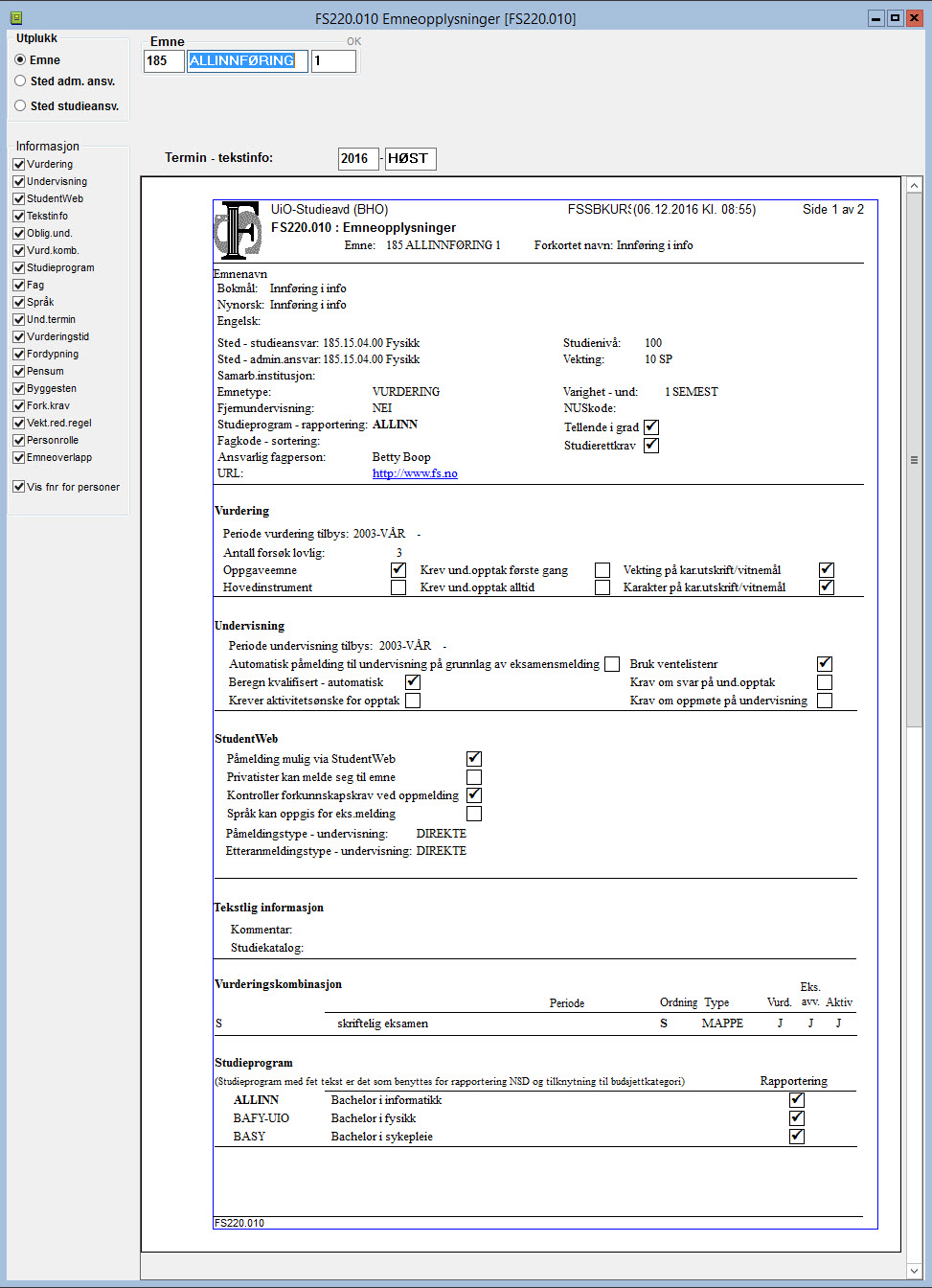The image size is (932, 1288).
Task: Click the BASY rapportering checkbox
Action: coord(797,1137)
